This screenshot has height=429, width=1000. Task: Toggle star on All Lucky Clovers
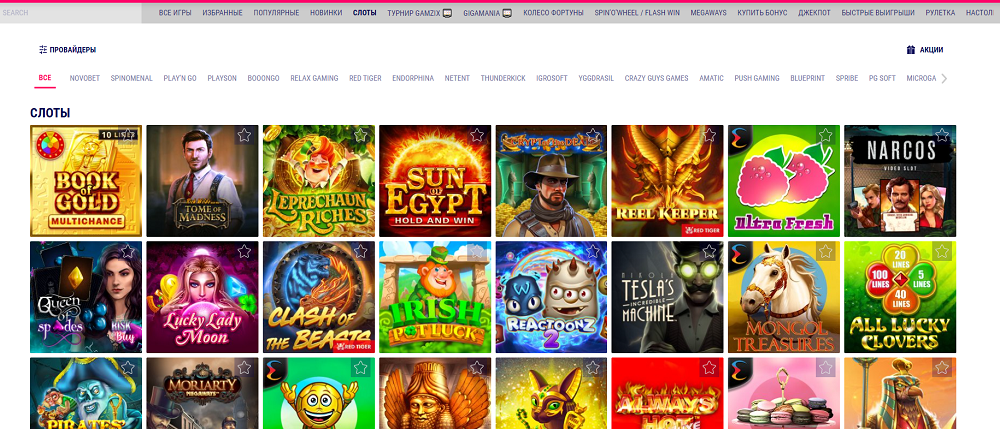point(942,251)
